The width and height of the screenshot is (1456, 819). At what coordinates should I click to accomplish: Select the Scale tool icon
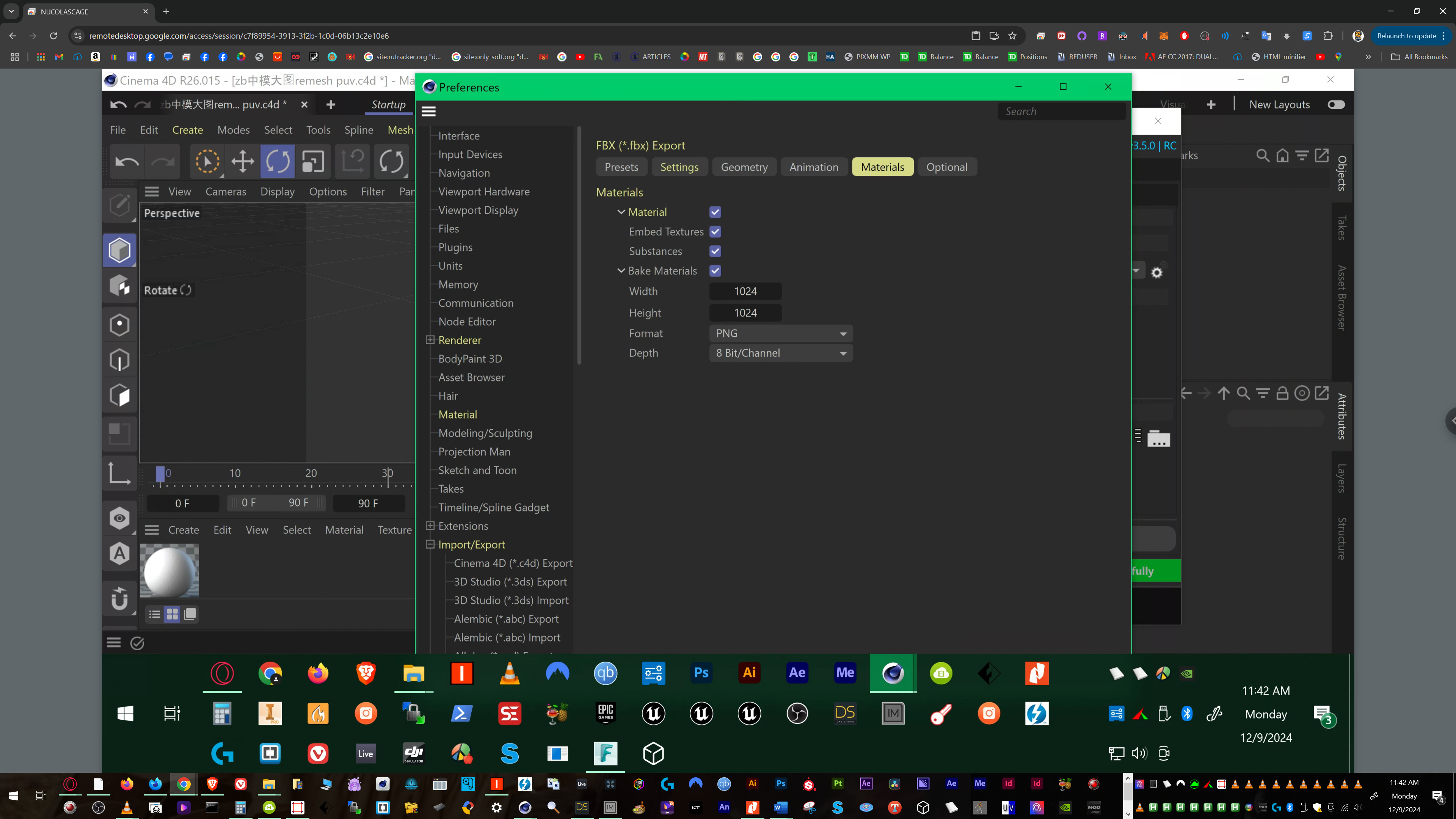pos(312,162)
